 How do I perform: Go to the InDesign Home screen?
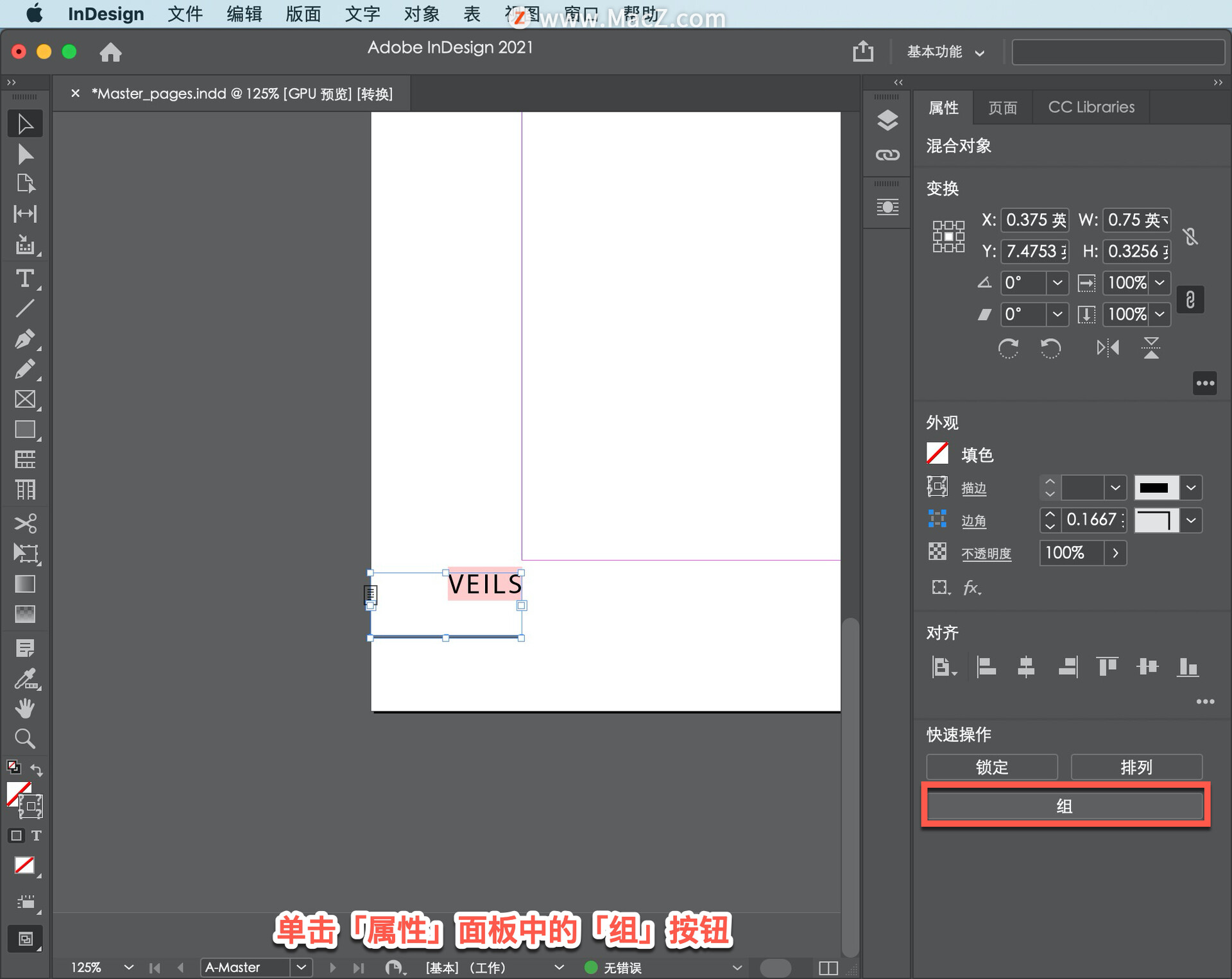click(110, 52)
